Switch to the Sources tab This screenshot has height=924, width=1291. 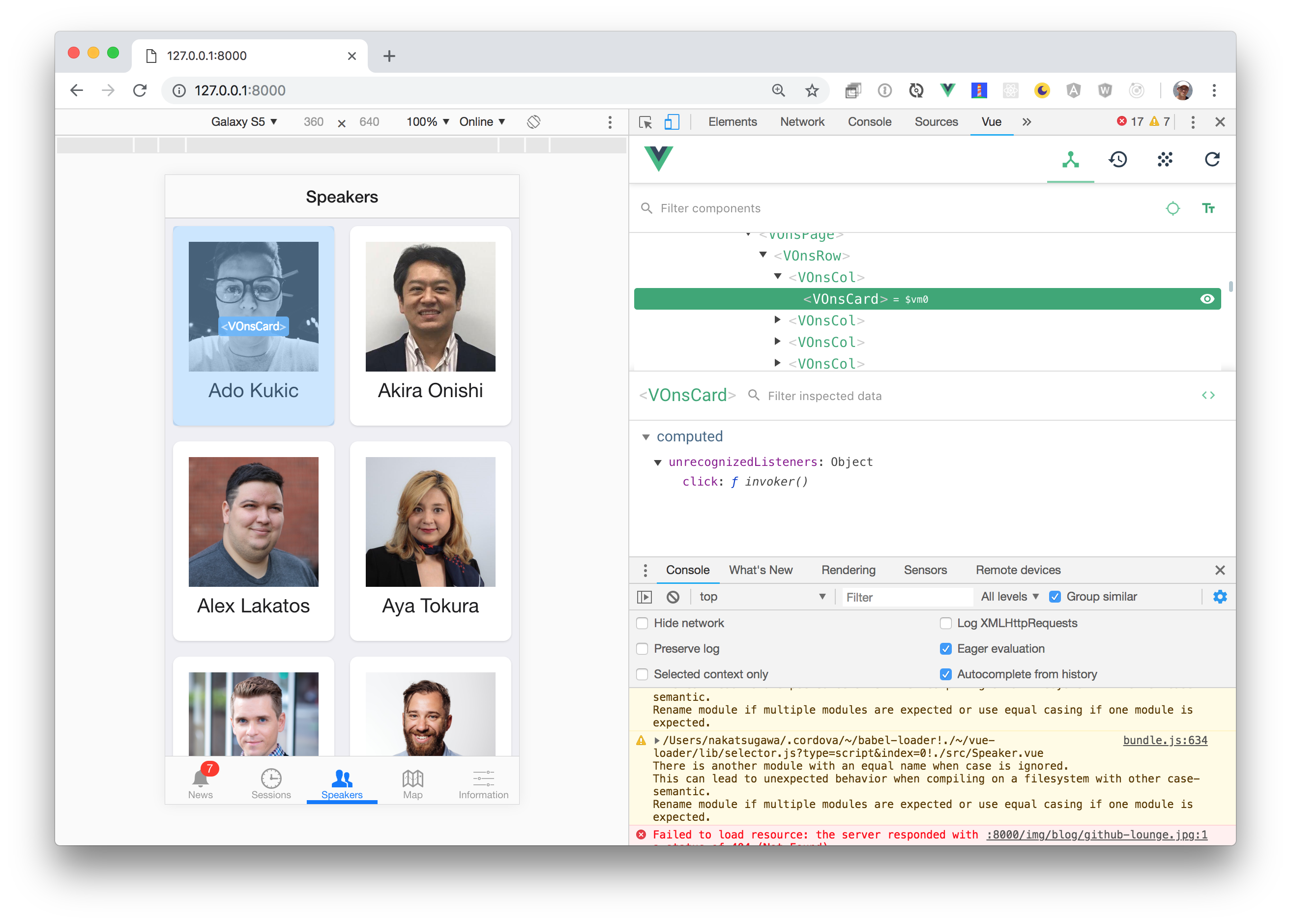tap(936, 122)
